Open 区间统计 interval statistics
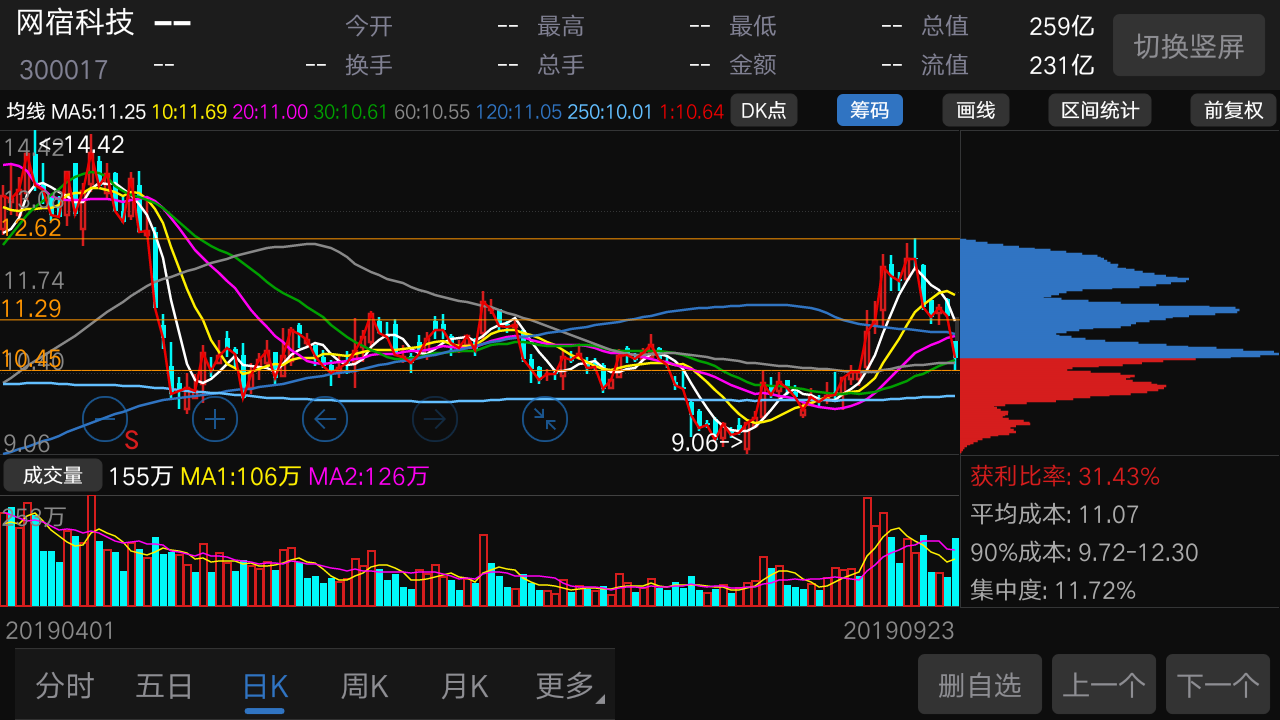 tap(1099, 110)
